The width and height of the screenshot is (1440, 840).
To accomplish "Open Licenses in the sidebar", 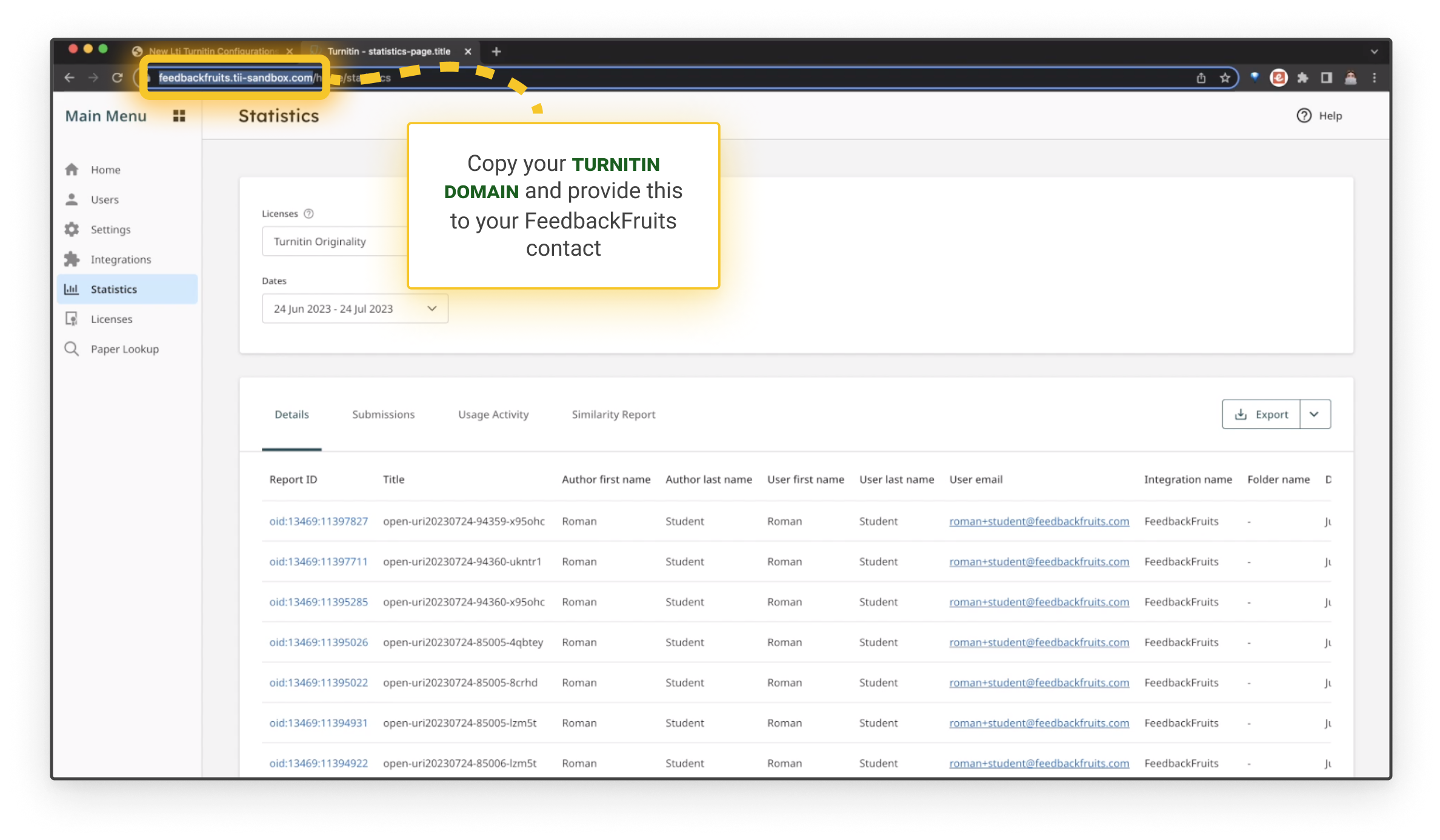I will tap(127, 319).
